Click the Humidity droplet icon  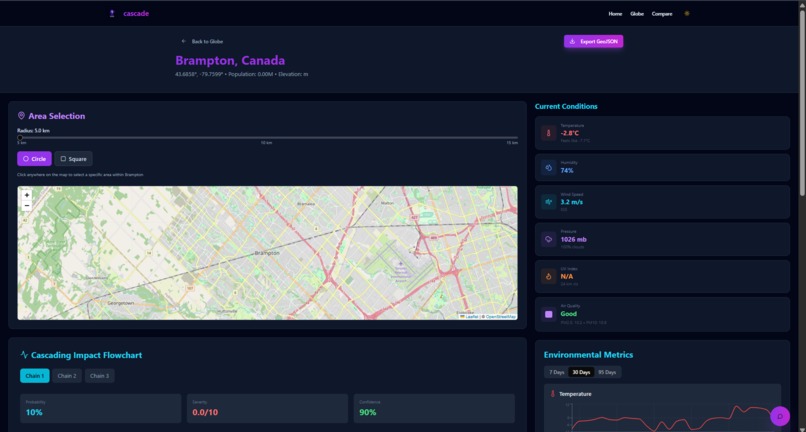(548, 167)
